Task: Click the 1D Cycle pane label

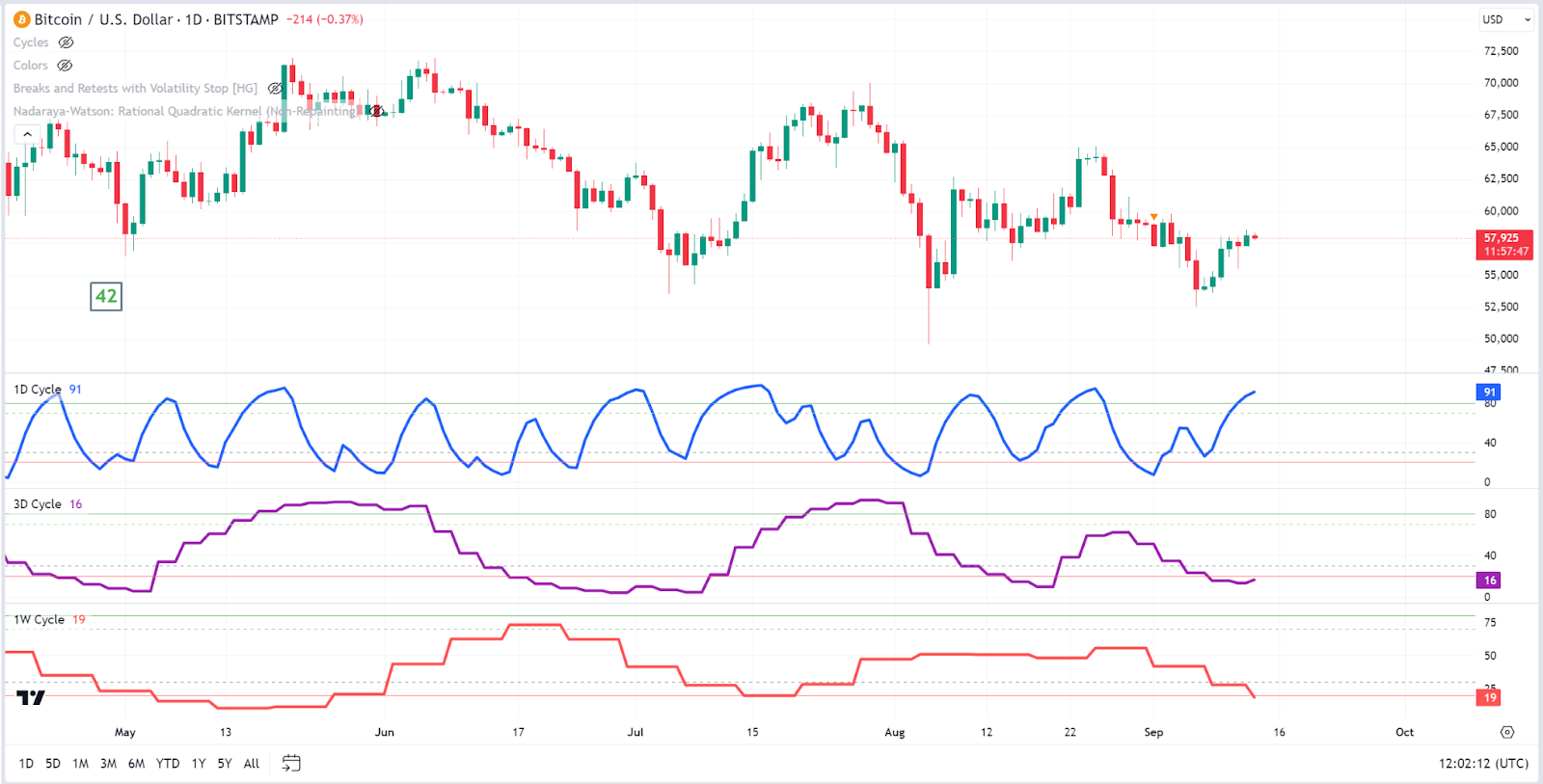Action: click(x=38, y=390)
